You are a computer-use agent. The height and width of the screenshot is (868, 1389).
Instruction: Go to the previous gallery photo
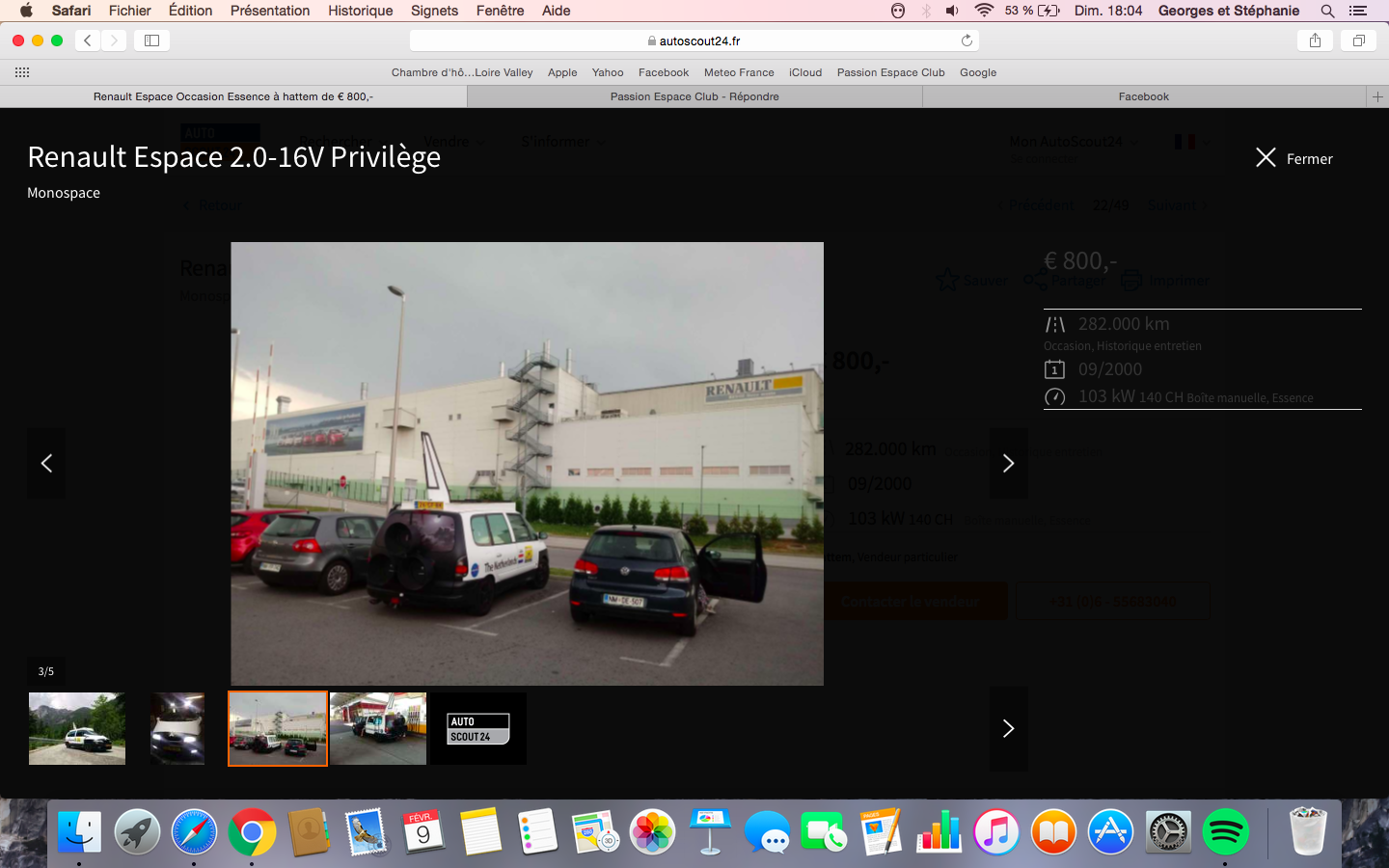point(46,463)
